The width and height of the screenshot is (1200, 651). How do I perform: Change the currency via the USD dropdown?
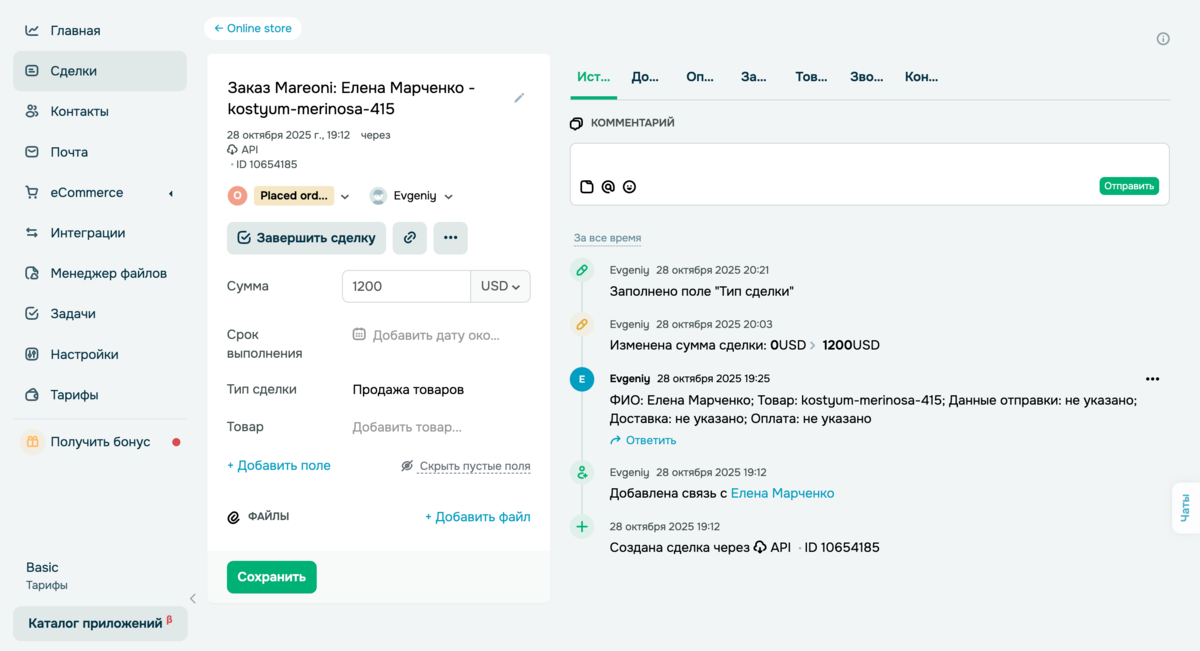click(501, 286)
